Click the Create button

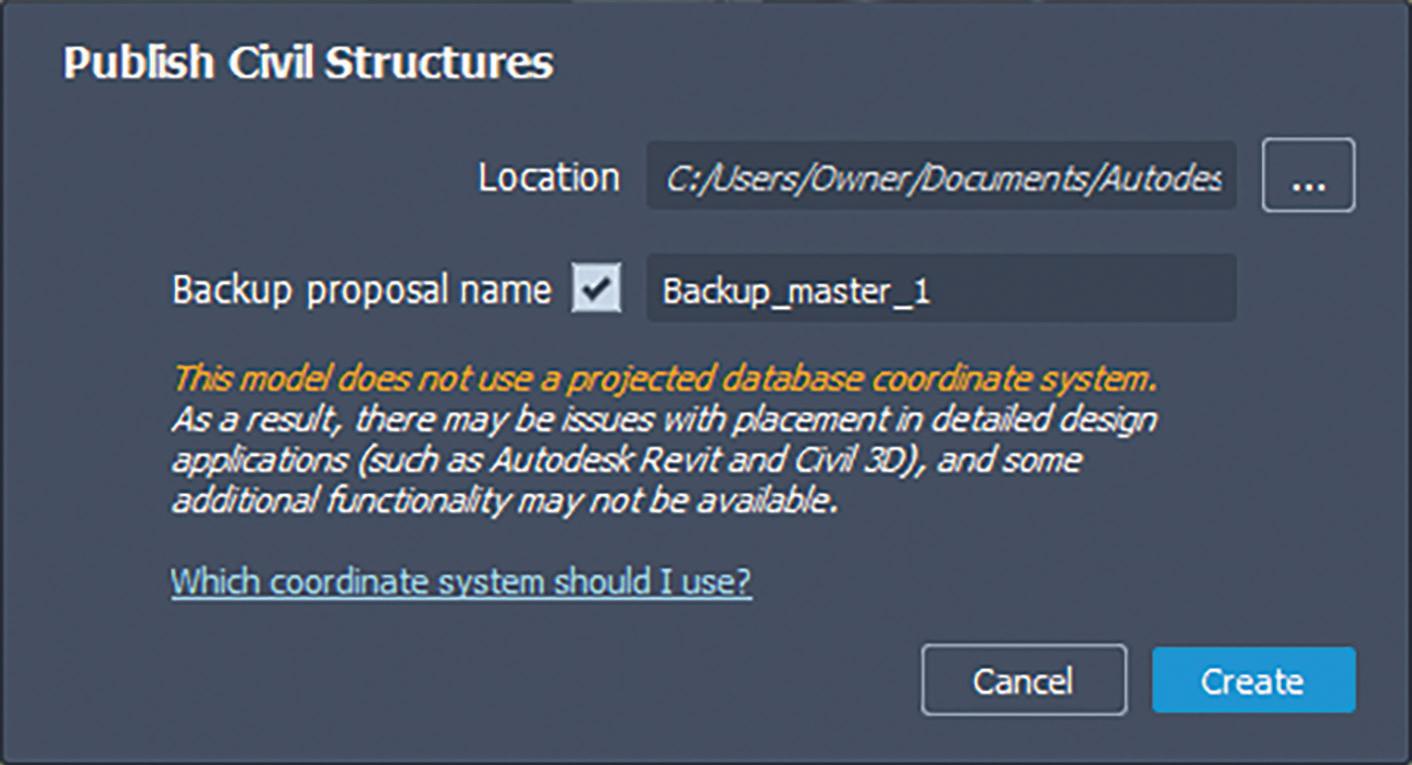point(1253,680)
